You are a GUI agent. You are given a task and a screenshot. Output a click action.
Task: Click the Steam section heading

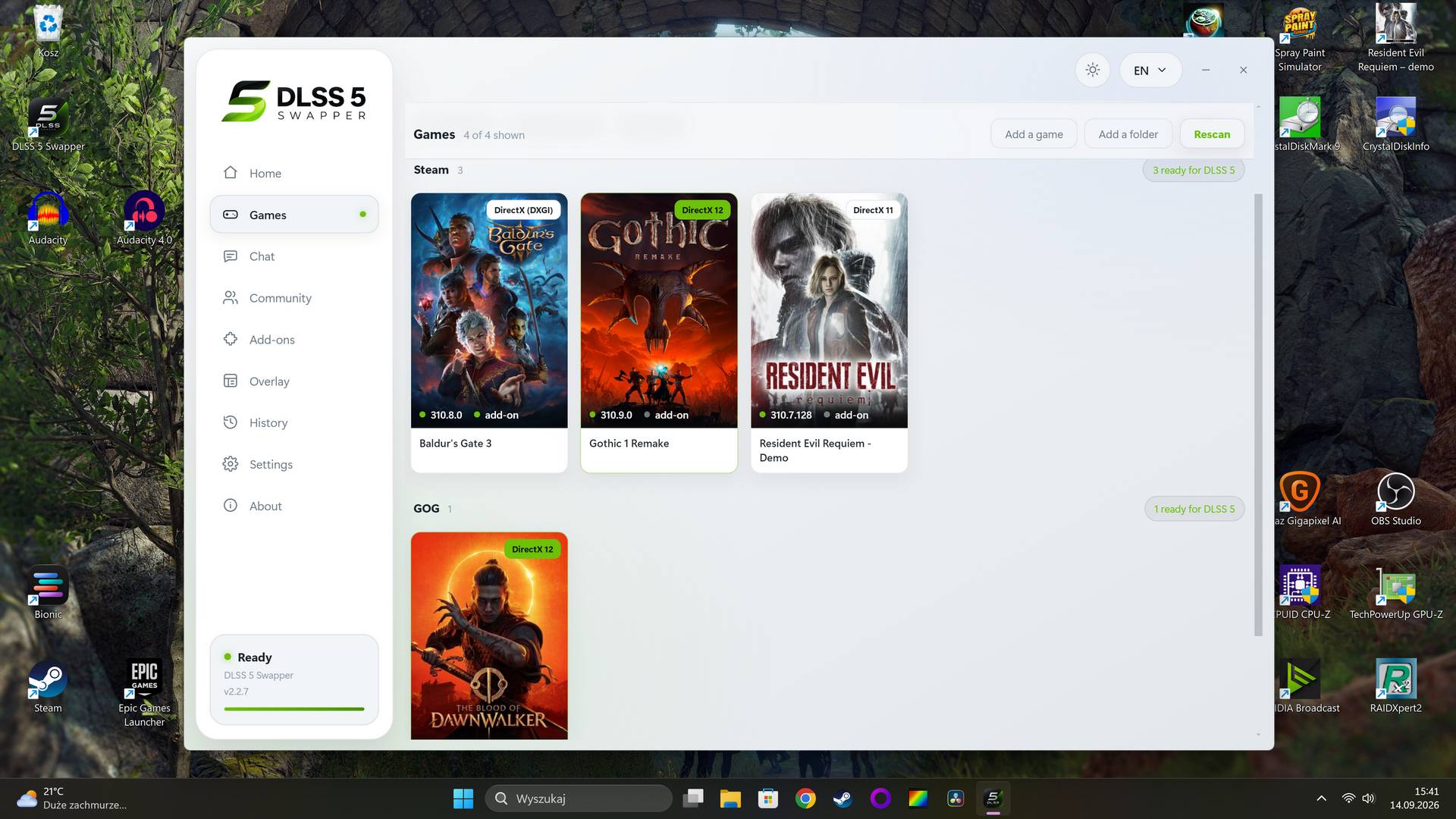point(431,170)
